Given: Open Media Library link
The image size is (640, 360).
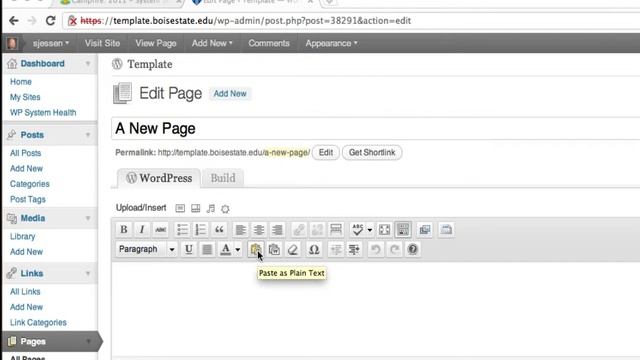Looking at the screenshot, I should [22, 236].
